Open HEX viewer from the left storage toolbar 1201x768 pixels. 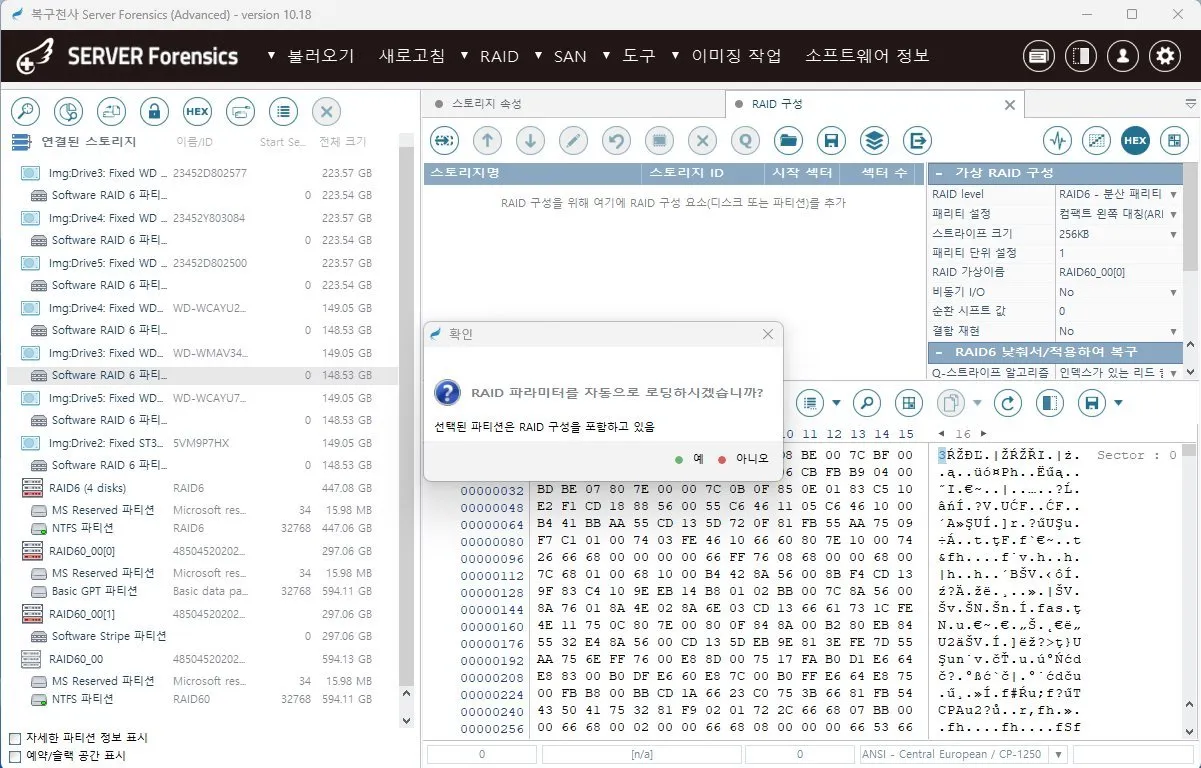pyautogui.click(x=197, y=110)
